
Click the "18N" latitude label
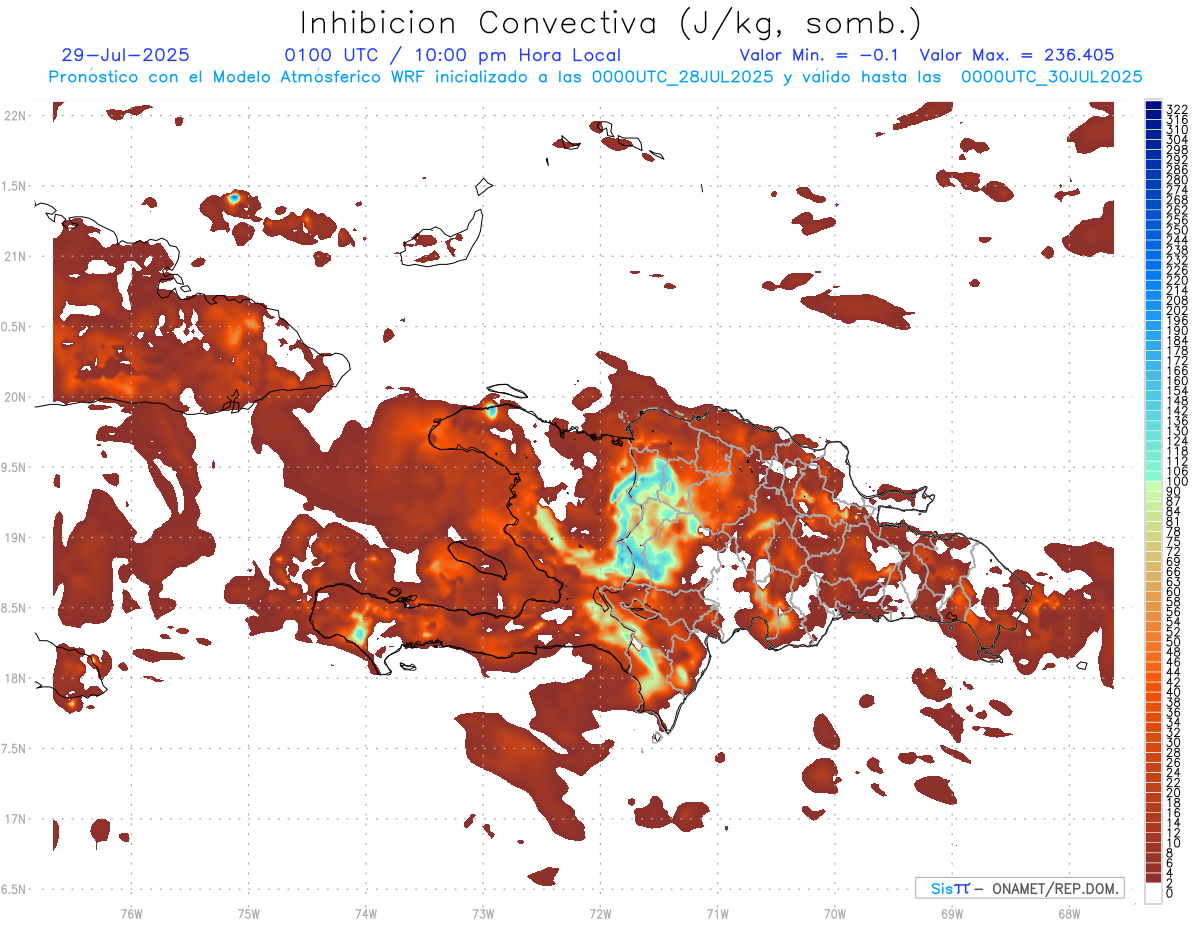(17, 678)
